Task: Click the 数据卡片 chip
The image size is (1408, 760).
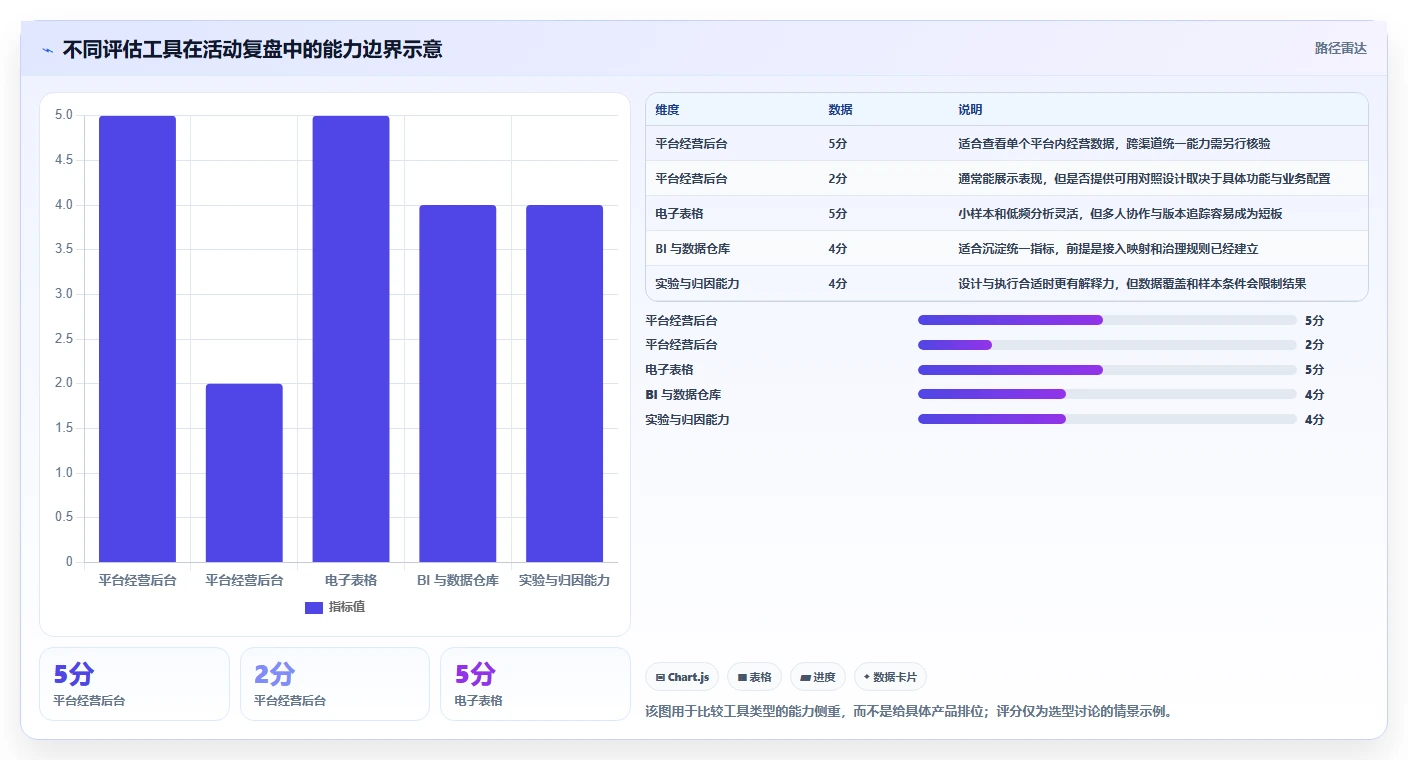Action: coord(890,677)
